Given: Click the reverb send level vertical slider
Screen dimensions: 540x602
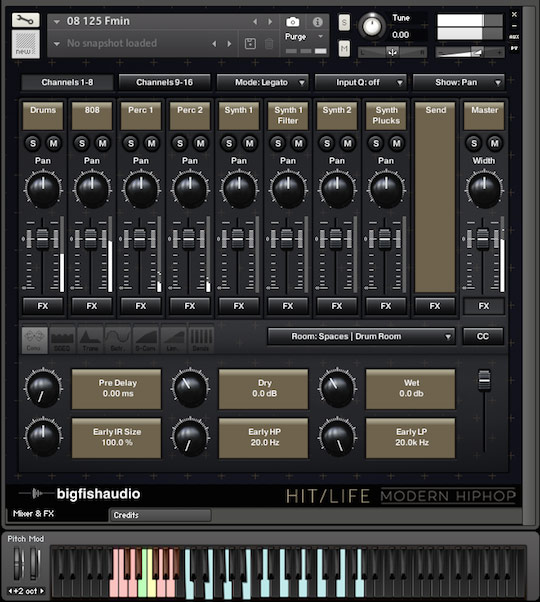Looking at the screenshot, I should [x=484, y=380].
